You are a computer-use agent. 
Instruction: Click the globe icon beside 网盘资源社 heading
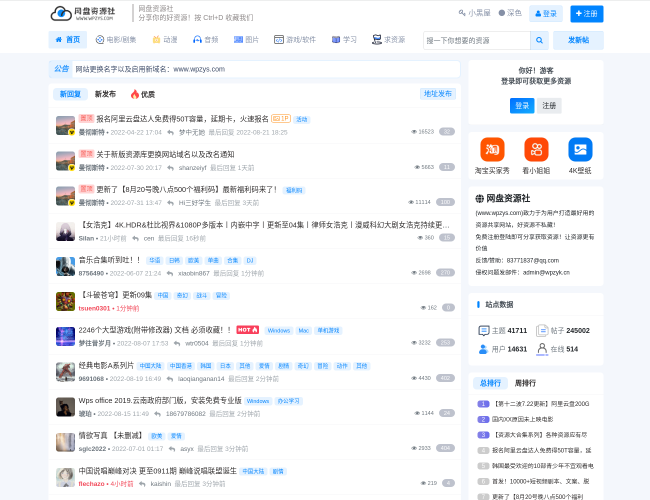click(479, 199)
